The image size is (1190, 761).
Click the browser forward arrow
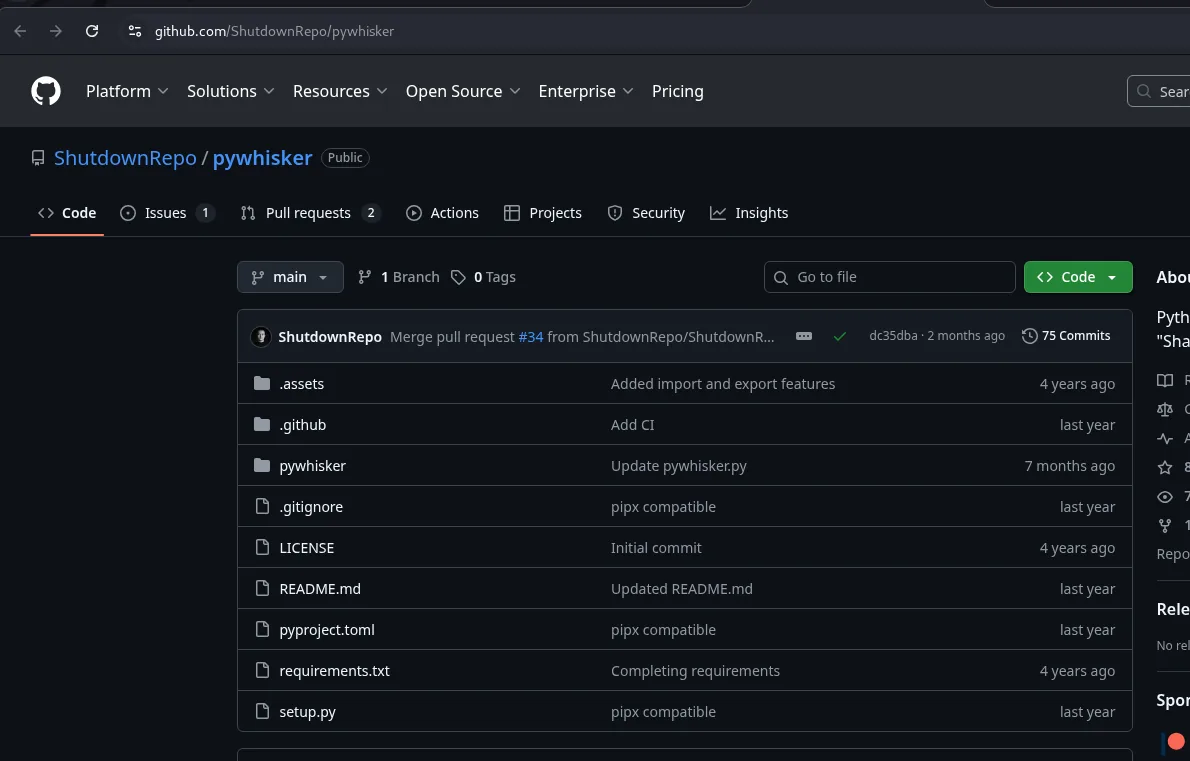55,31
